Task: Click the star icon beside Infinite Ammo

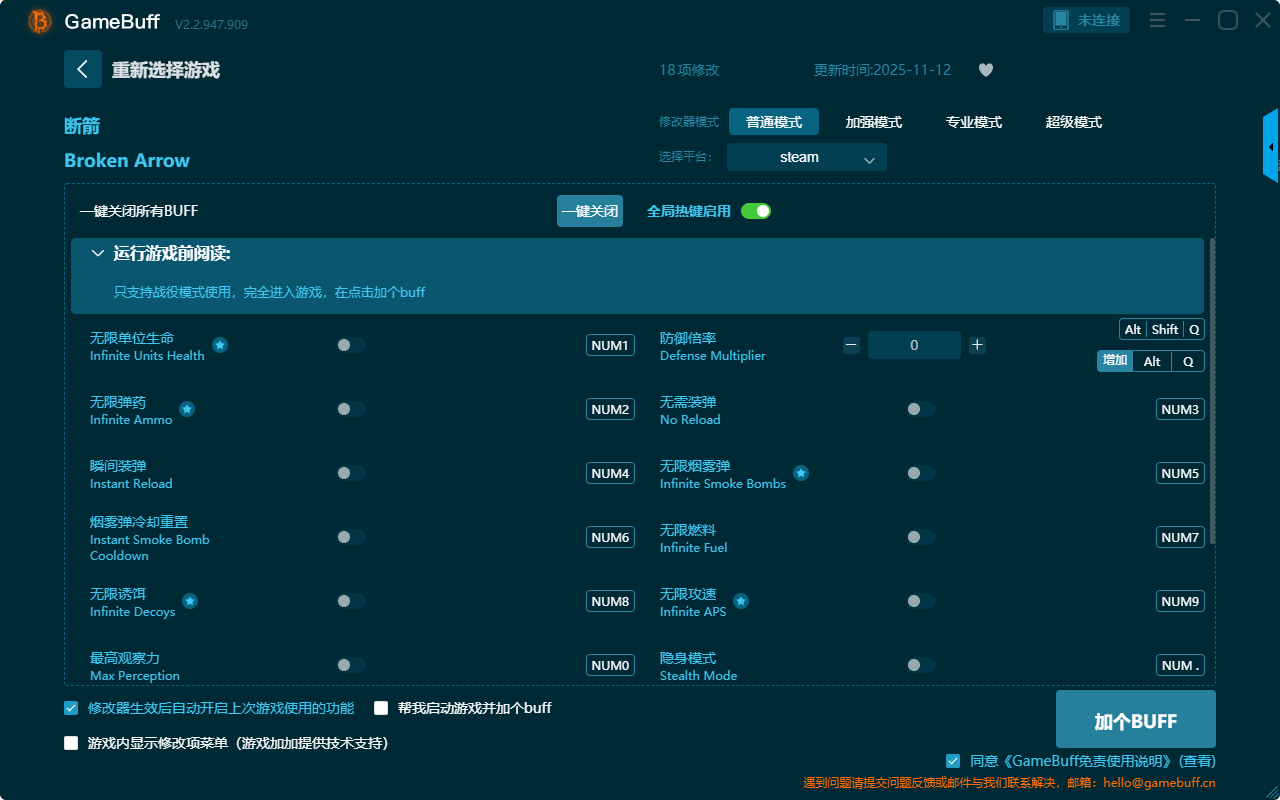Action: (x=187, y=409)
